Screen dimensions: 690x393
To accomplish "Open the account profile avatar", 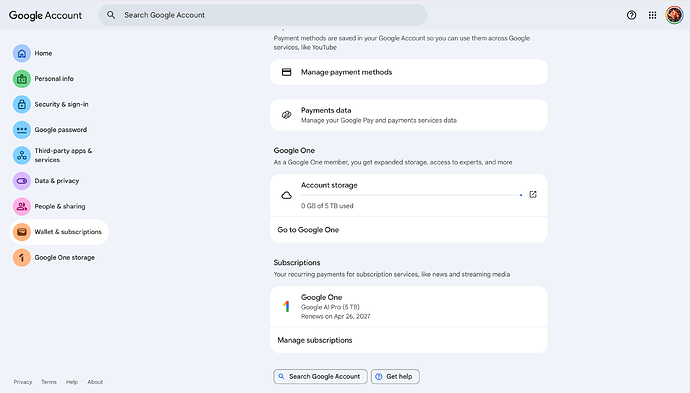I will coord(674,15).
